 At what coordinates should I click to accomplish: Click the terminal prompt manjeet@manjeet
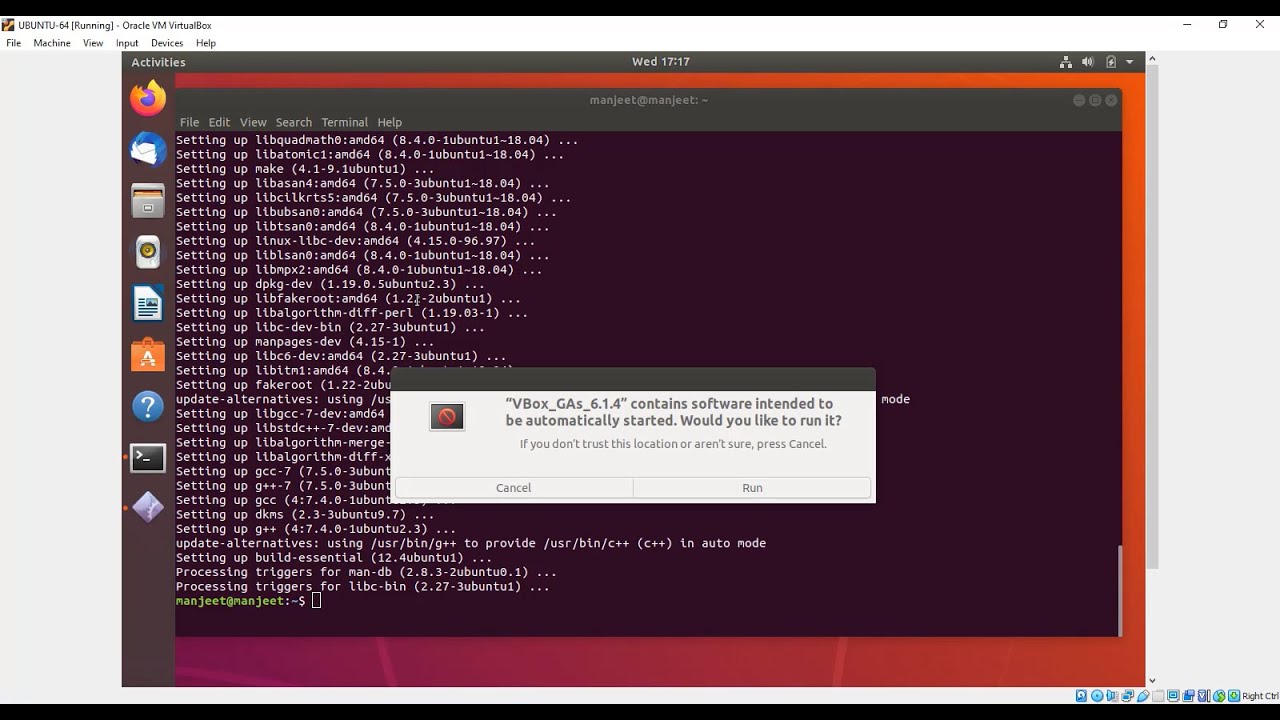point(232,601)
